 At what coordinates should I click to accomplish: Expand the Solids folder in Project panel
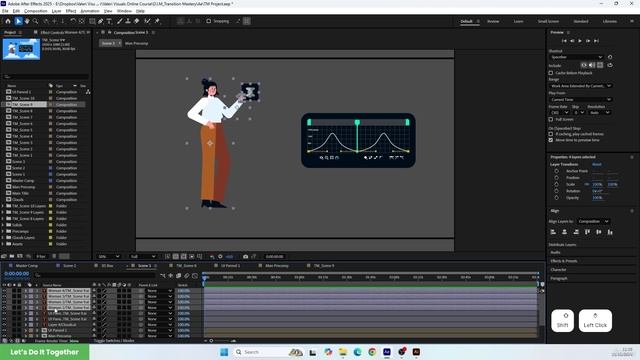pyautogui.click(x=3, y=225)
